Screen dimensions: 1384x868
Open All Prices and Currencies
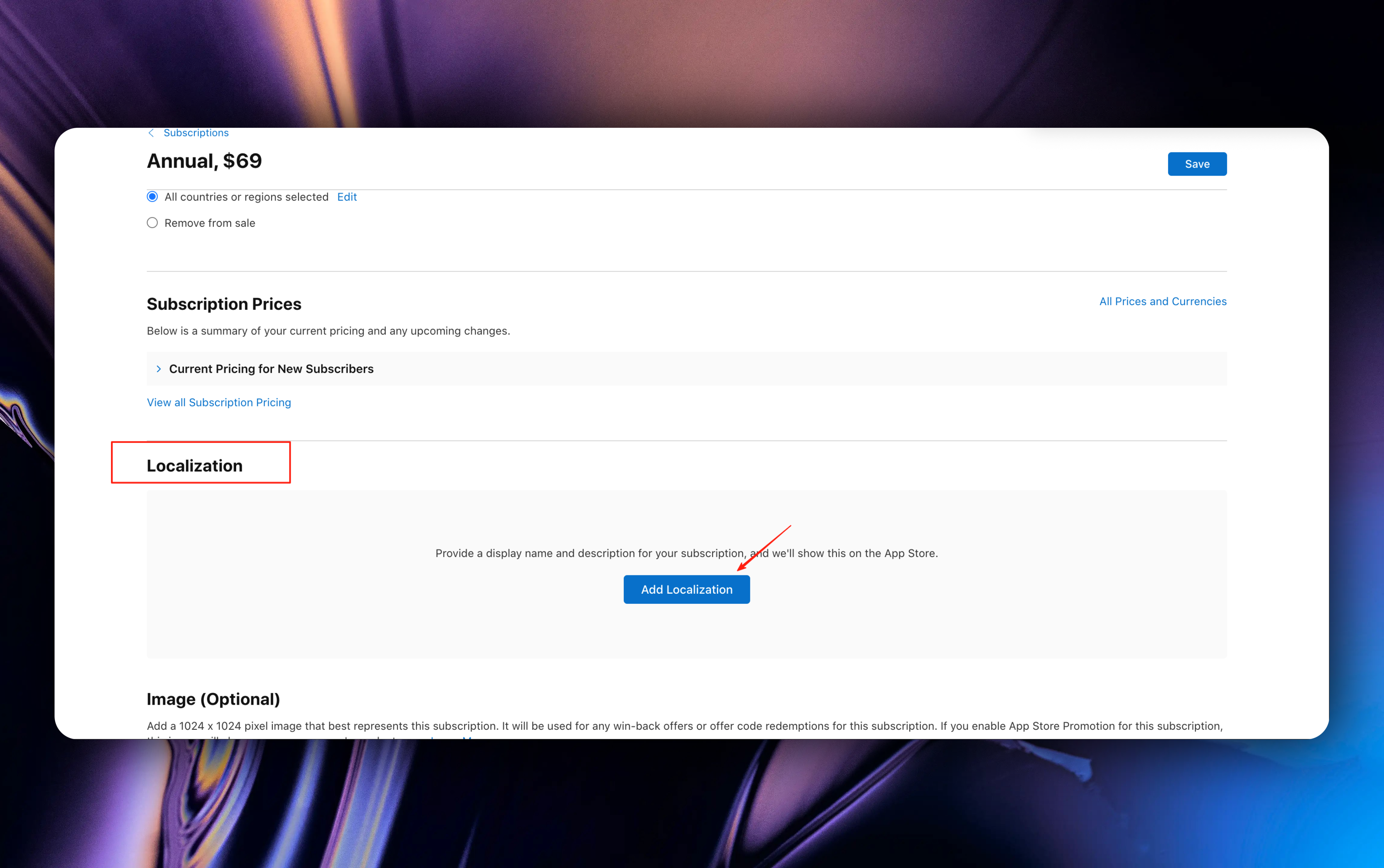coord(1162,302)
